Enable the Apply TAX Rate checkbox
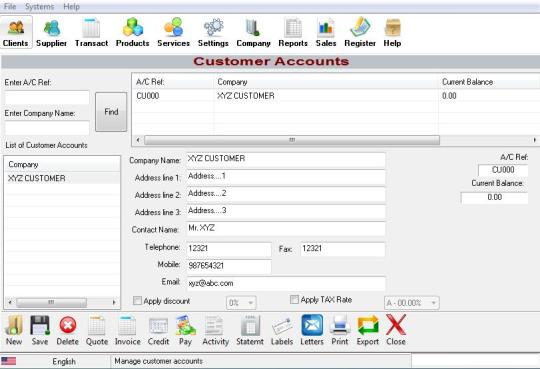 click(x=294, y=299)
